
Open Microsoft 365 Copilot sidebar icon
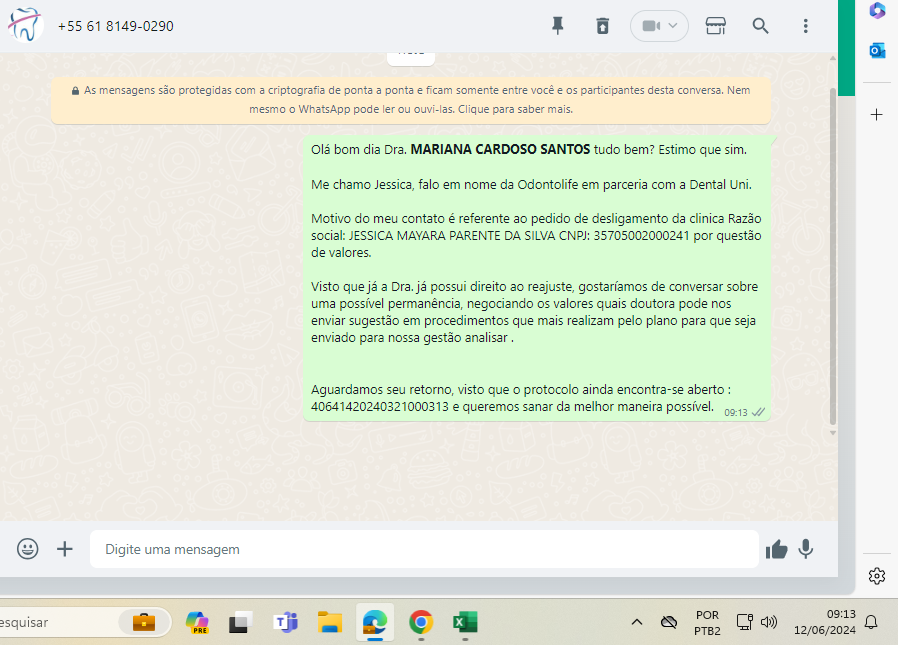(x=877, y=11)
